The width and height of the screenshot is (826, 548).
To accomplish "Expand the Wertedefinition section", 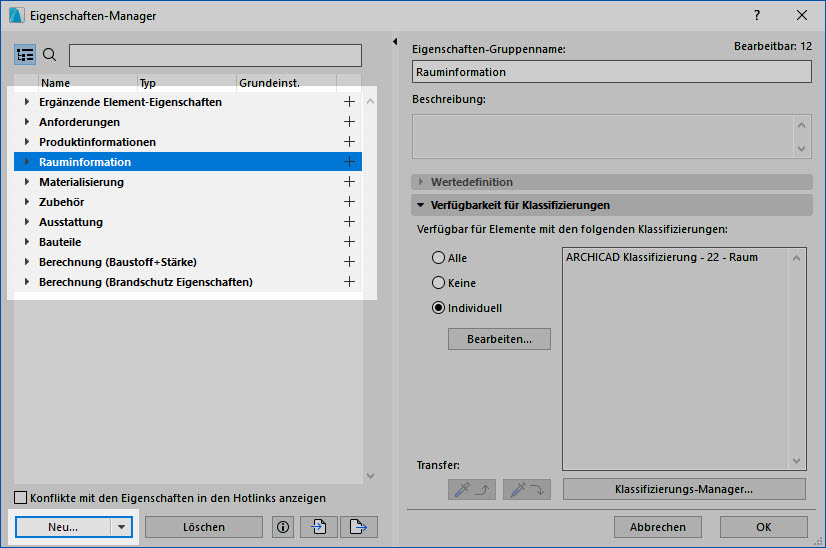I will [421, 182].
